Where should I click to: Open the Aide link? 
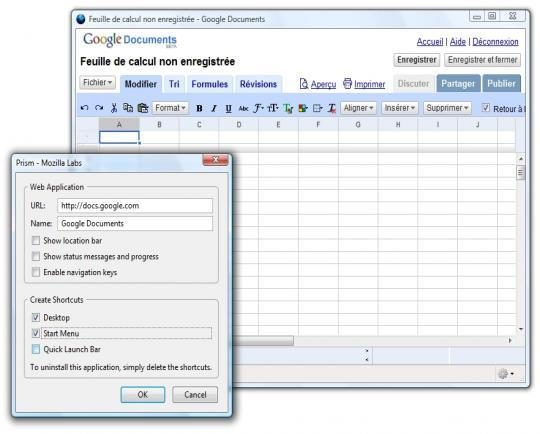(458, 42)
